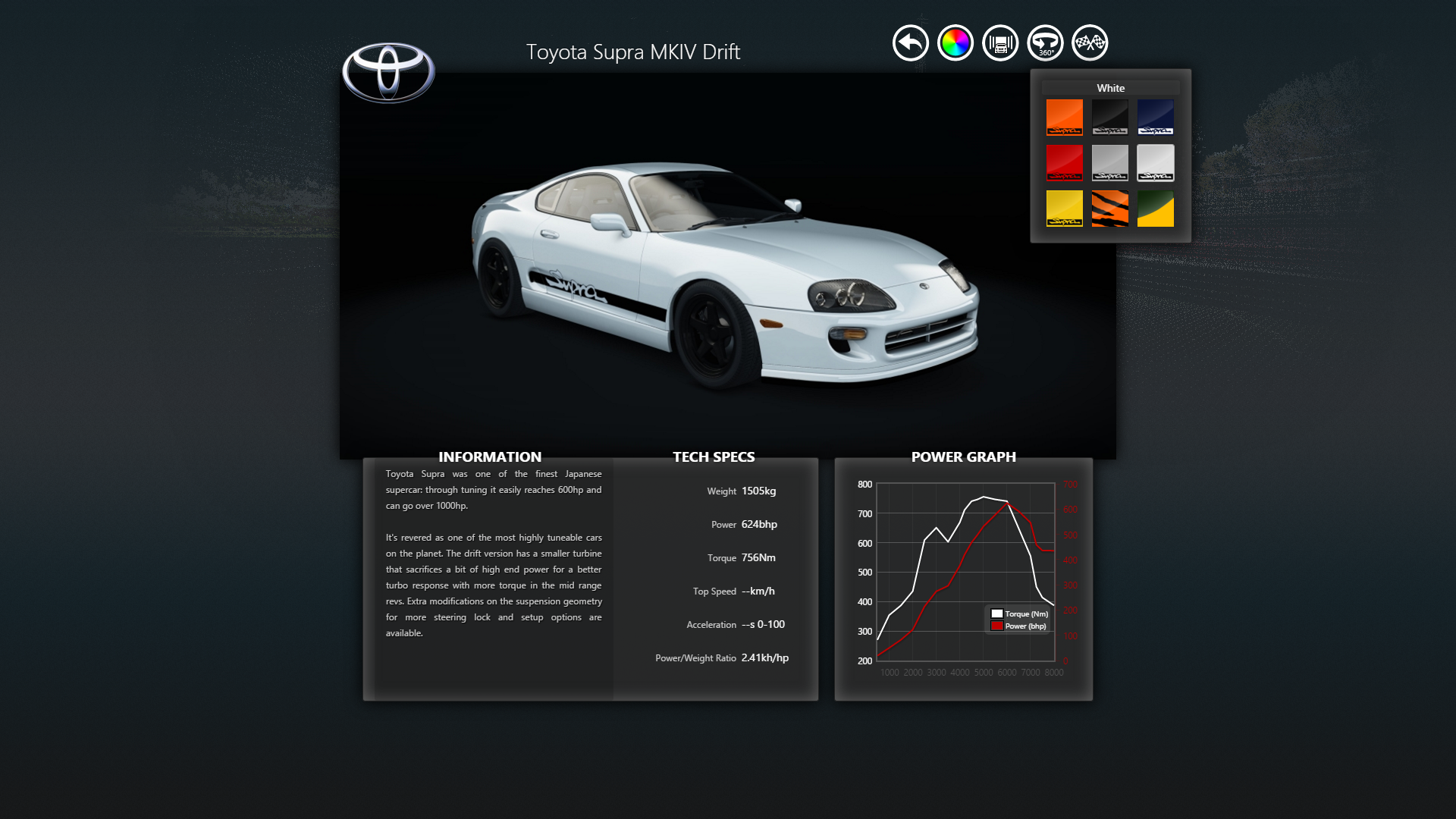Click the paragraph starting "Toyota Supra was one"
Viewport: 1456px width, 819px height.
pyautogui.click(x=494, y=490)
